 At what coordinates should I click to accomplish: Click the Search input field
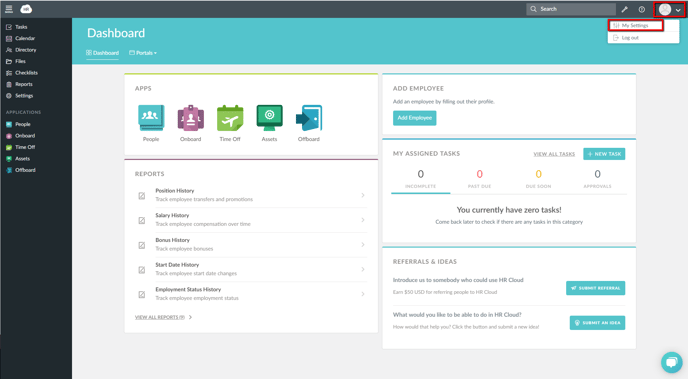click(x=571, y=9)
